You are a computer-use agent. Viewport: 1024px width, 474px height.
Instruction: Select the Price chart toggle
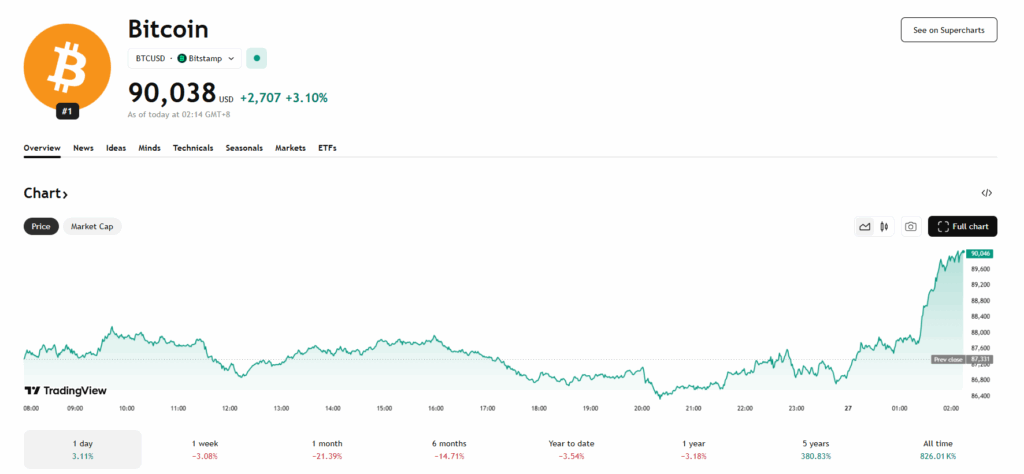click(x=41, y=227)
